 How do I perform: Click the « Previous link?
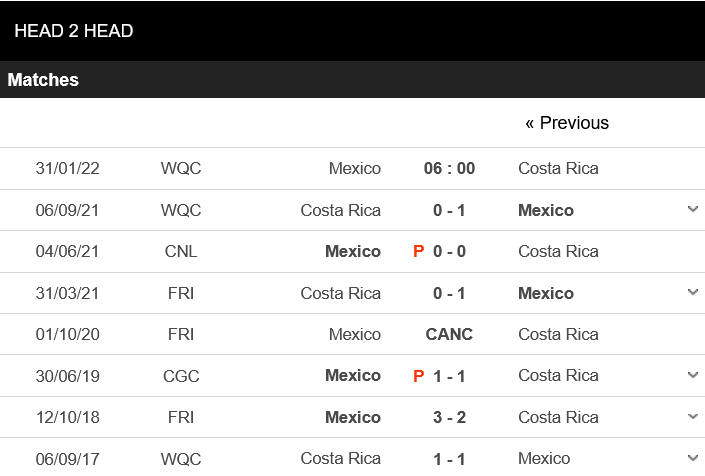(567, 123)
